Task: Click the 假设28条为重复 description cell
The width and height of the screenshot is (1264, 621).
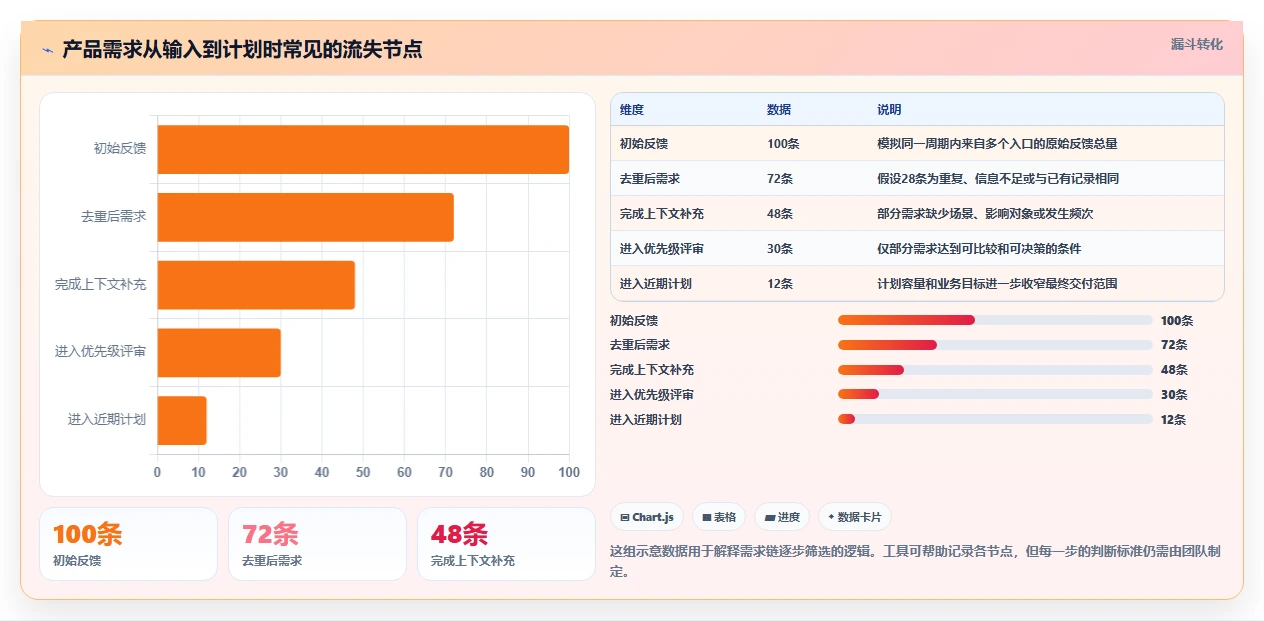Action: pos(997,179)
